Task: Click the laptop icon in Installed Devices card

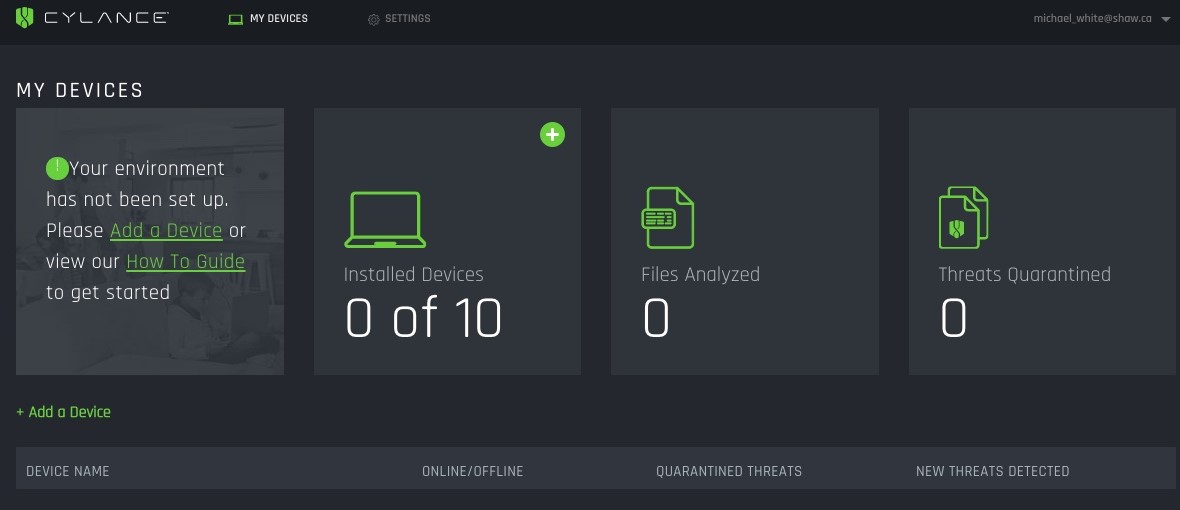Action: [x=385, y=220]
